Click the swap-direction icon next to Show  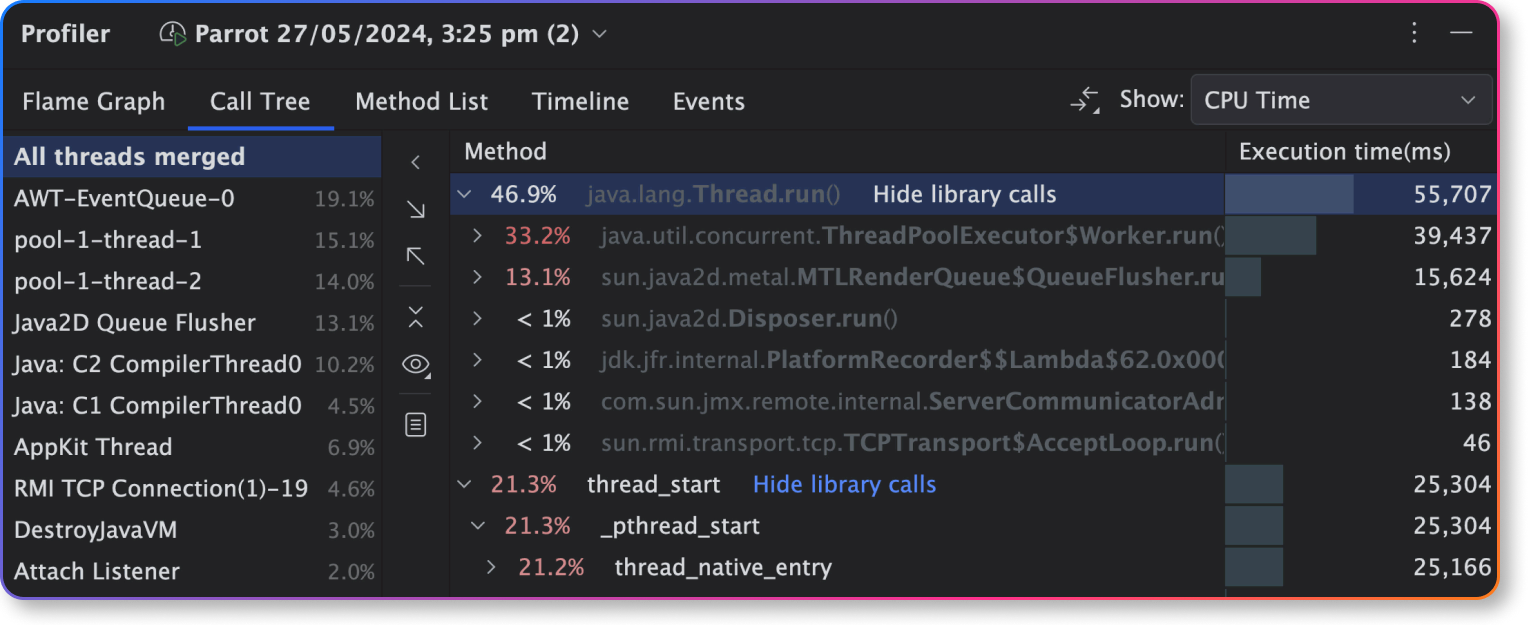coord(1084,100)
